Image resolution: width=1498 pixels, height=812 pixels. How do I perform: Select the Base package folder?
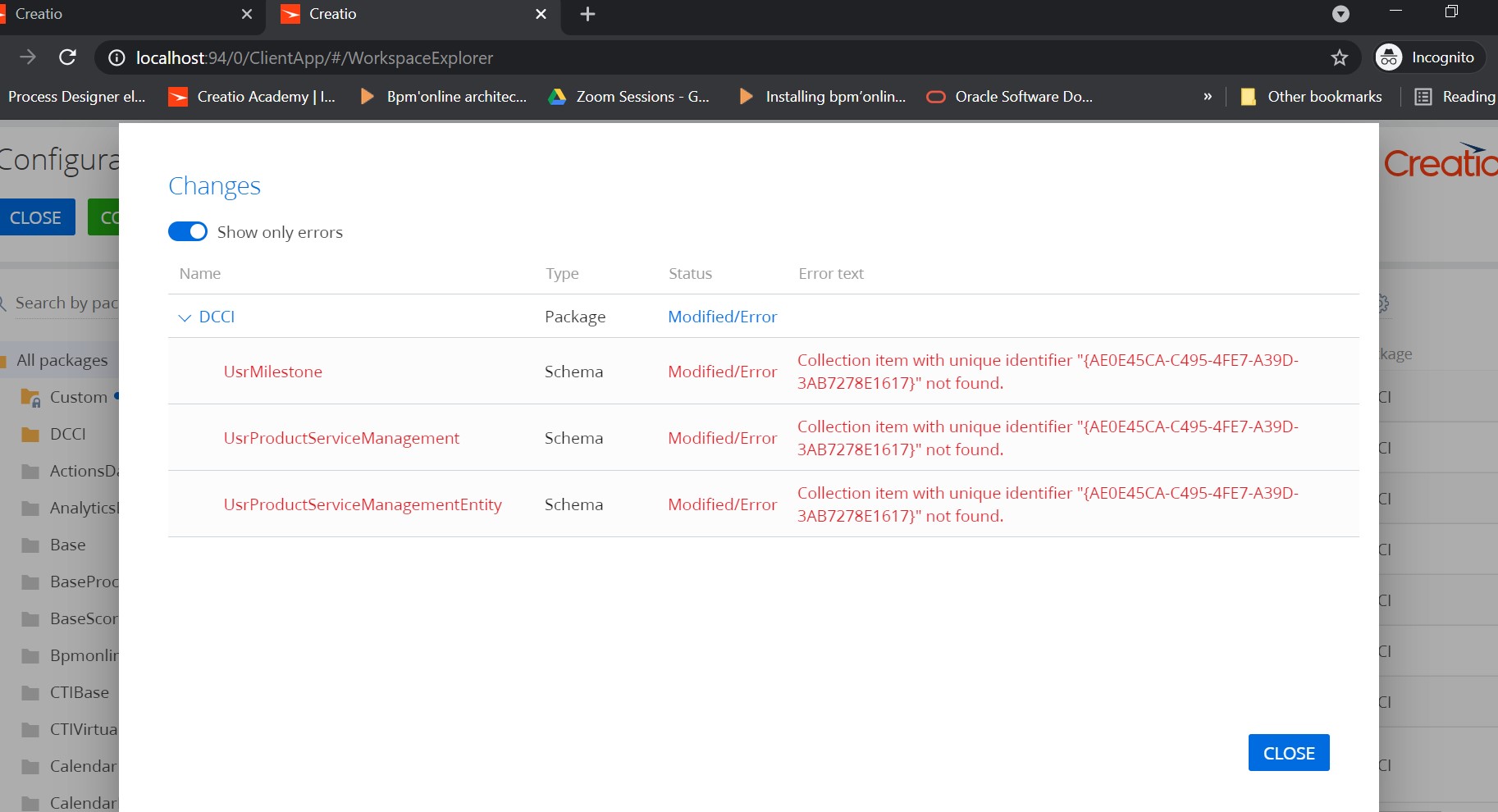[54, 545]
